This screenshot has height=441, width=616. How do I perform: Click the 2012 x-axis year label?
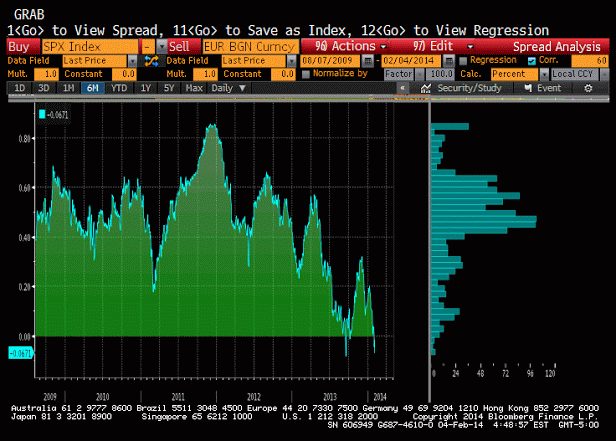coord(253,397)
